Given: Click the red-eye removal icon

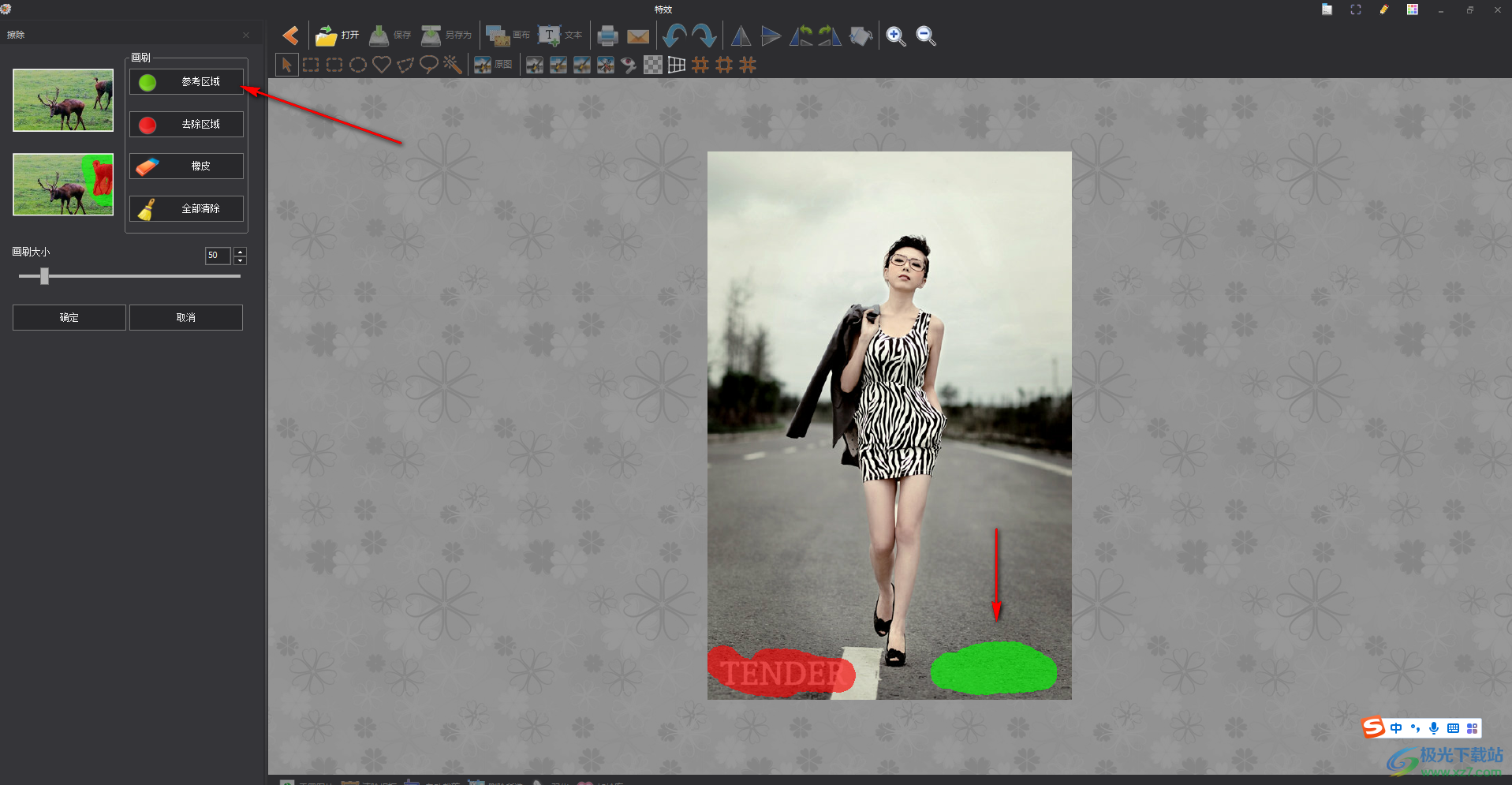Looking at the screenshot, I should coord(629,65).
